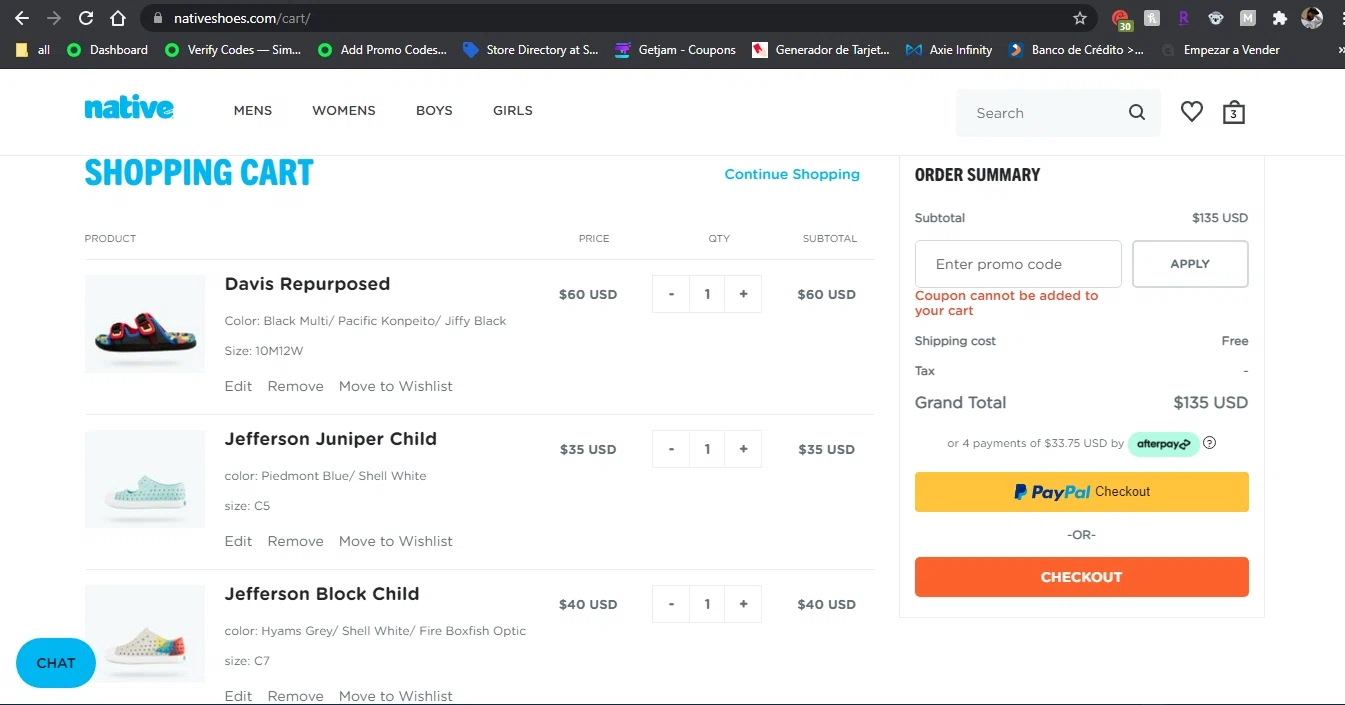Click the browser reload icon
The image size is (1345, 705).
pos(86,18)
